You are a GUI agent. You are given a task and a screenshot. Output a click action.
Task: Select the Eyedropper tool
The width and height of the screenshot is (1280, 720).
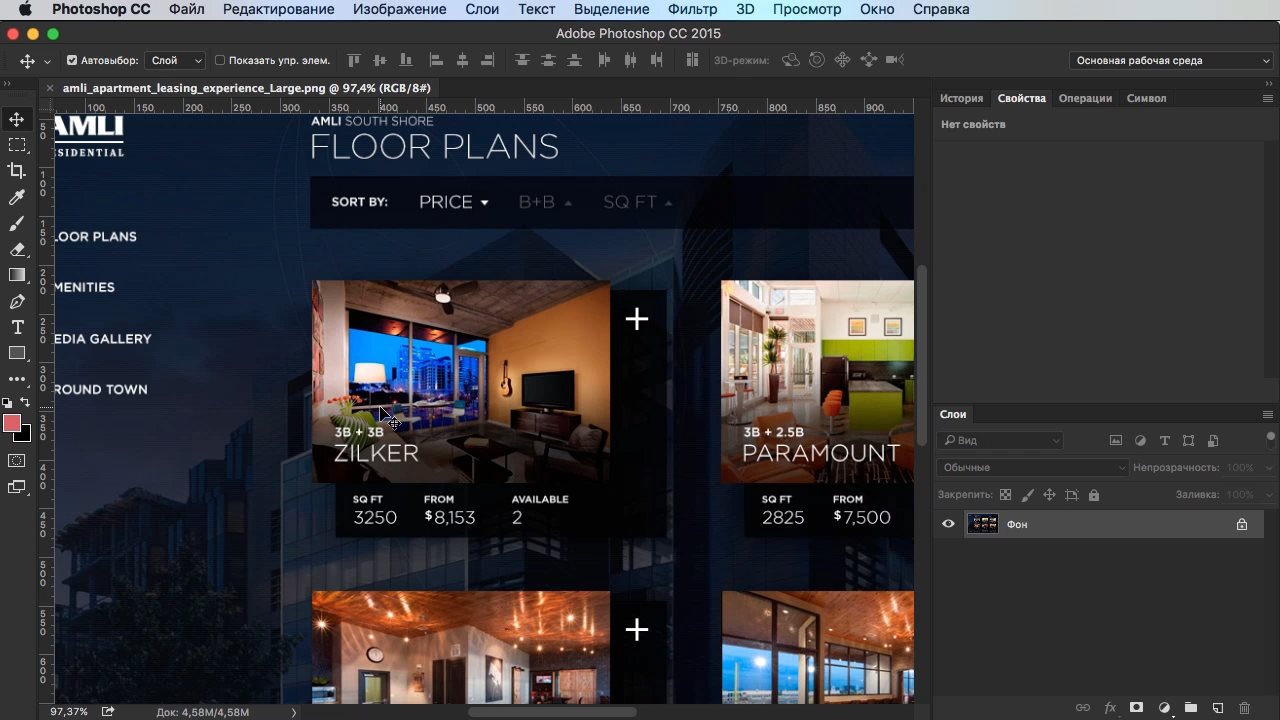pyautogui.click(x=17, y=197)
